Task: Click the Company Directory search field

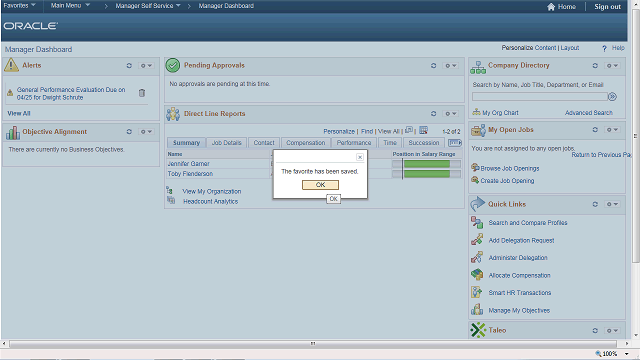Action: click(x=540, y=97)
